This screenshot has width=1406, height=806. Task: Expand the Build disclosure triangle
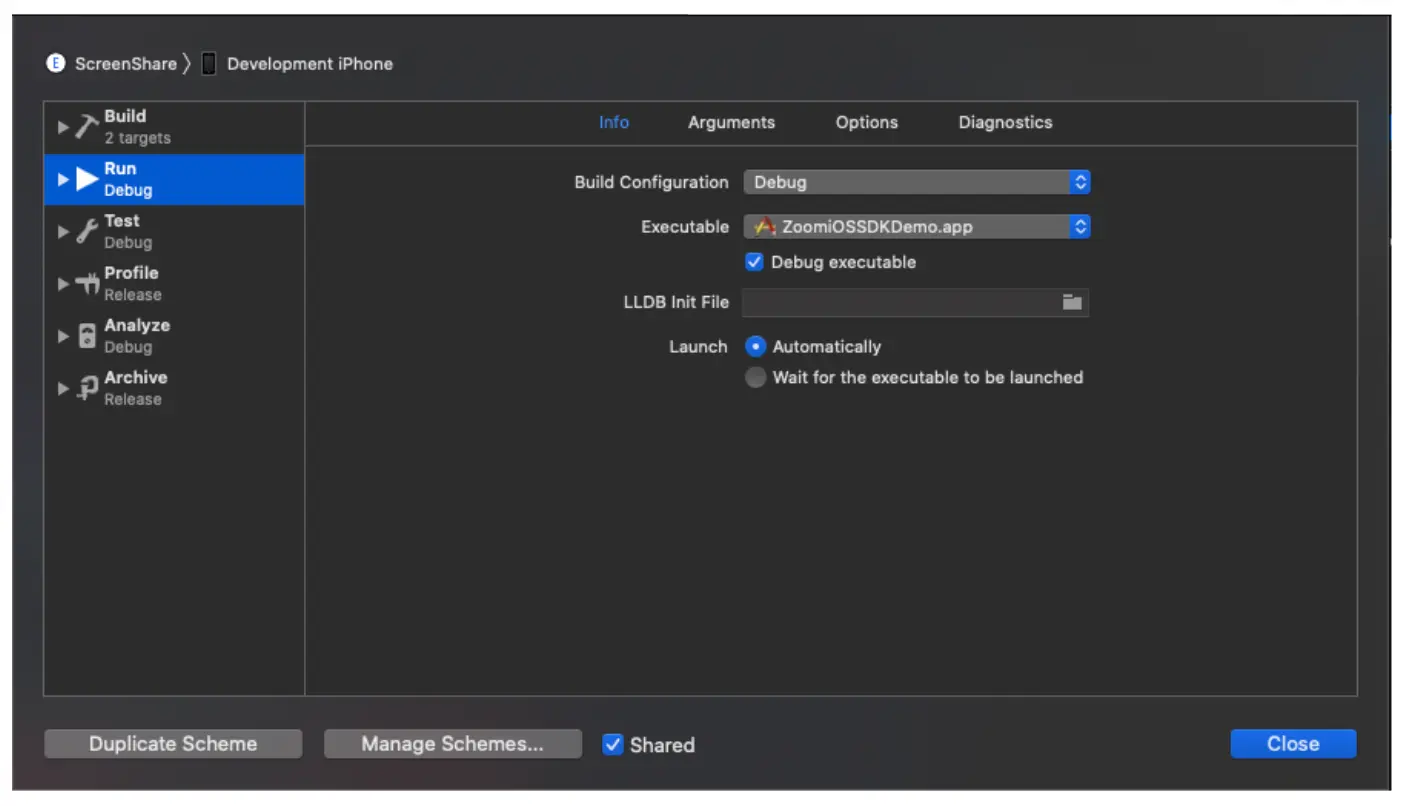click(x=62, y=127)
